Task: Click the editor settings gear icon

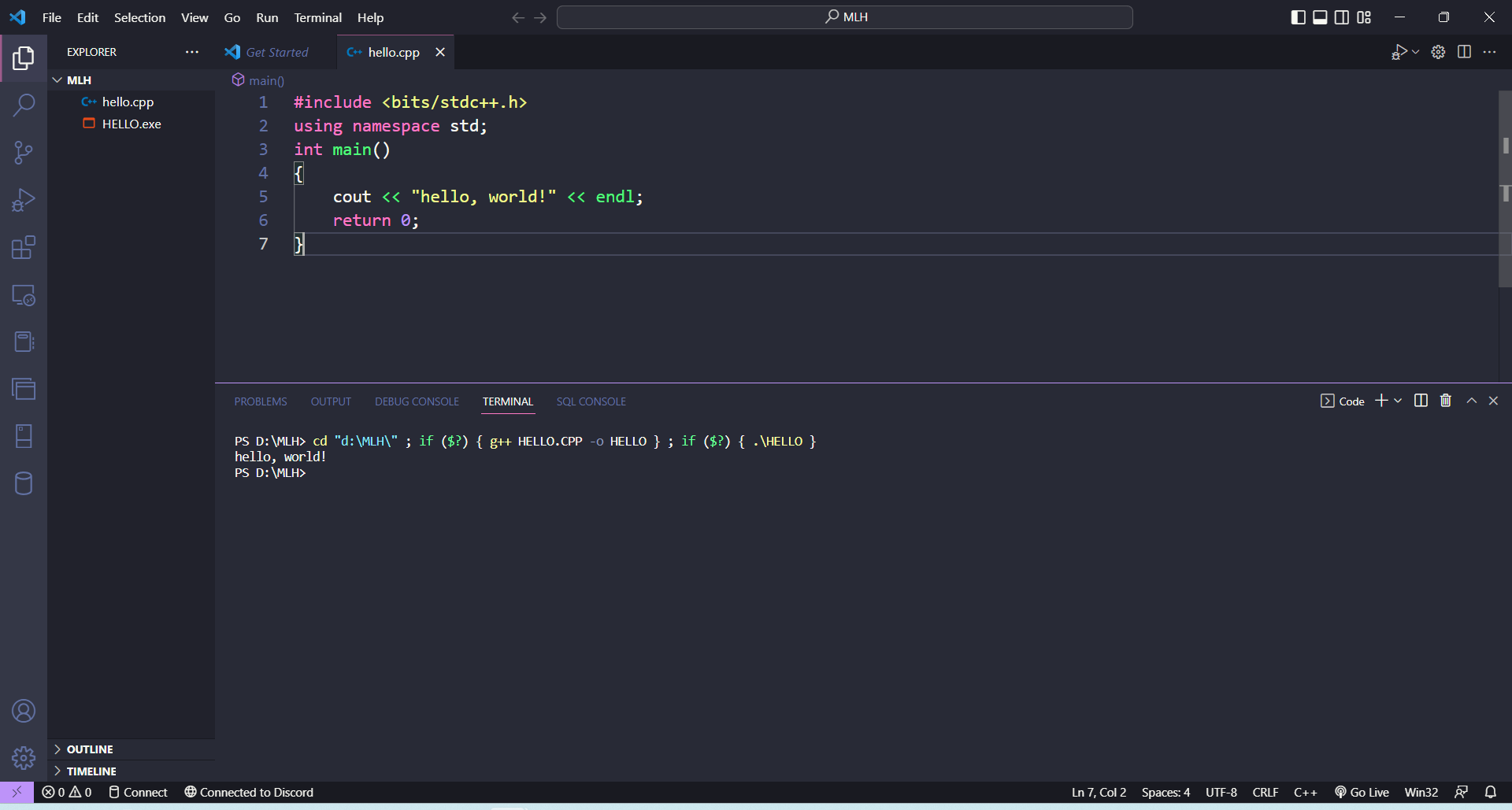Action: 1438,52
